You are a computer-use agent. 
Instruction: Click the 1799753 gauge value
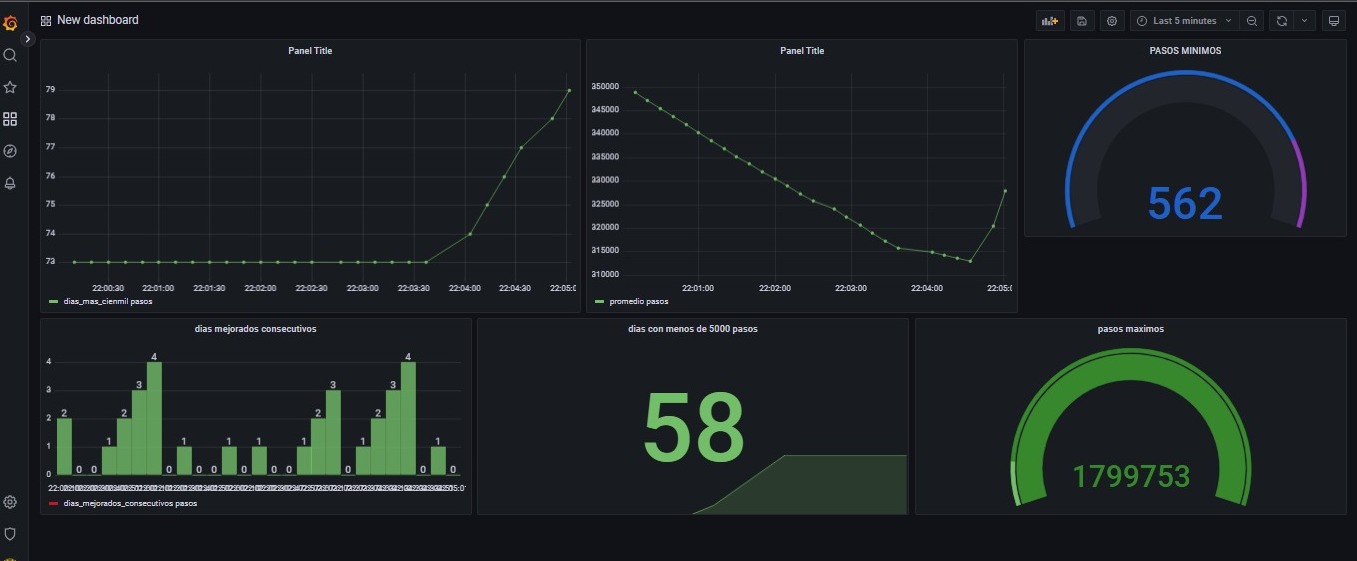point(1131,476)
